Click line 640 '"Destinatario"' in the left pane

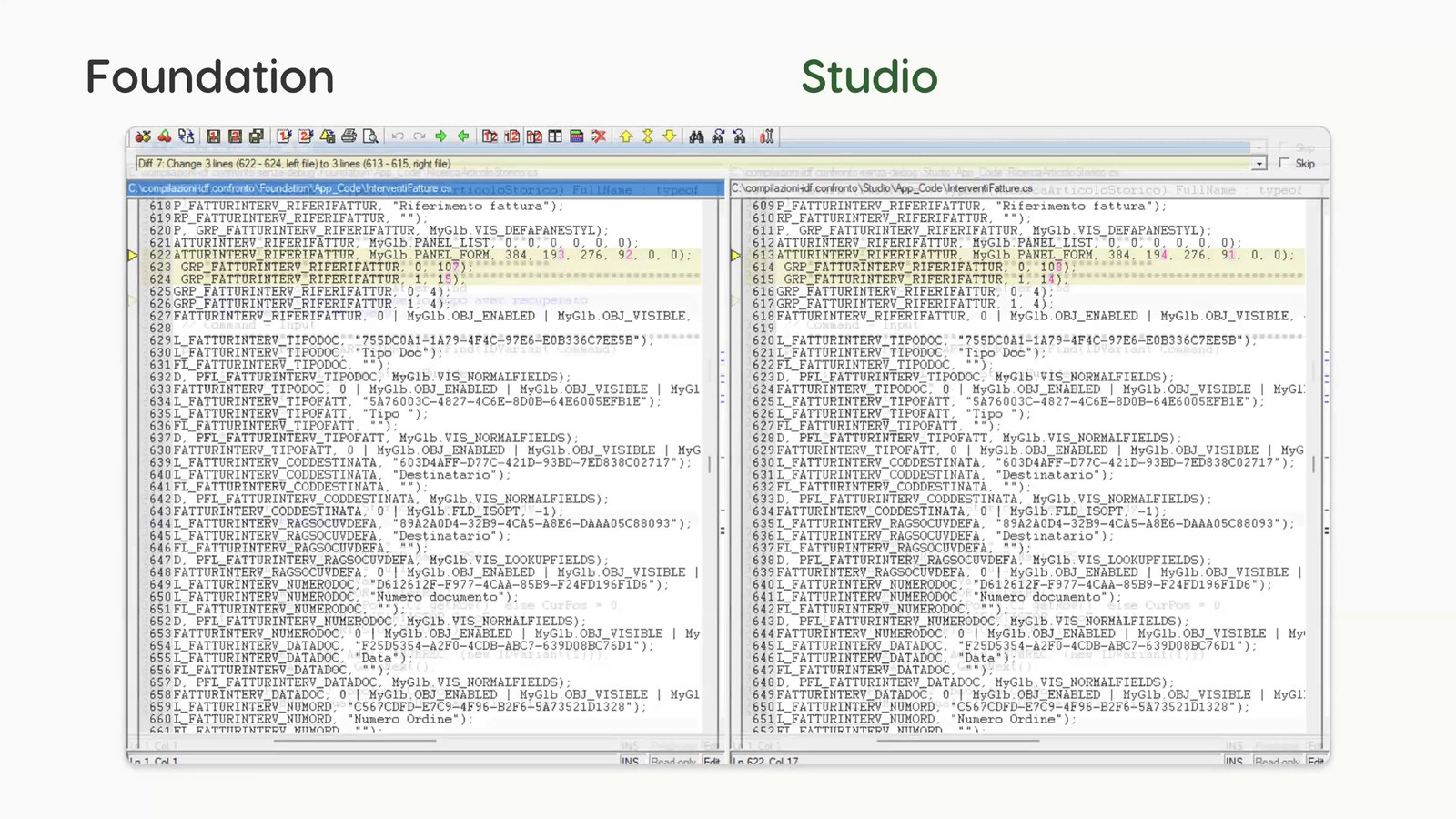(448, 475)
